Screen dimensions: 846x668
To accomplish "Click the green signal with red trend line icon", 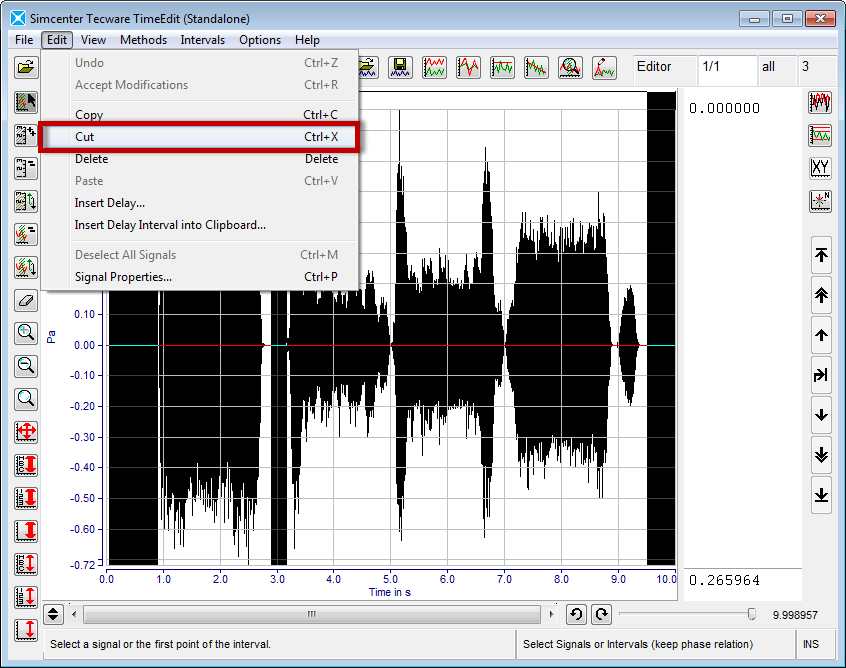I will tap(536, 68).
